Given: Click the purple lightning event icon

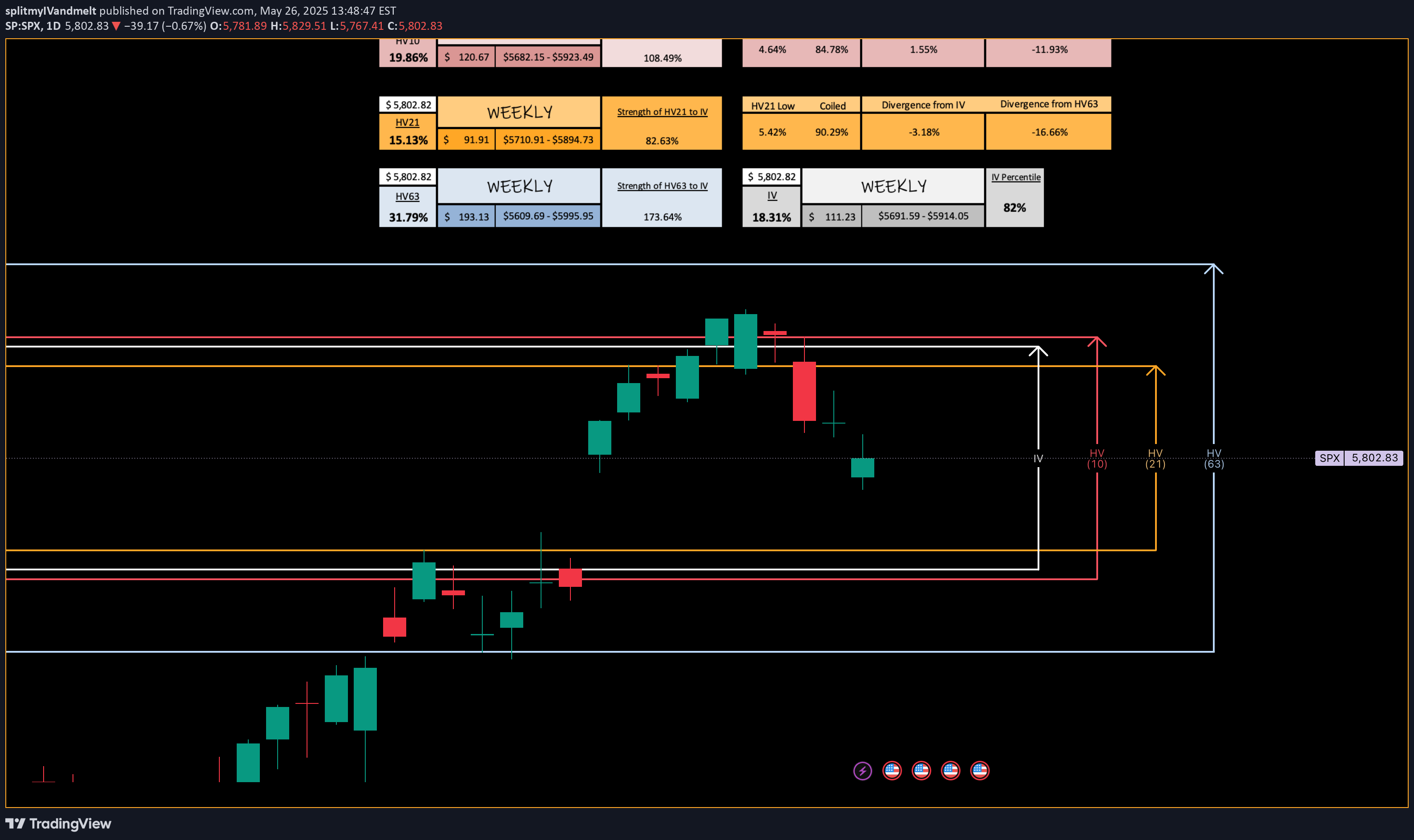Looking at the screenshot, I should pyautogui.click(x=862, y=771).
